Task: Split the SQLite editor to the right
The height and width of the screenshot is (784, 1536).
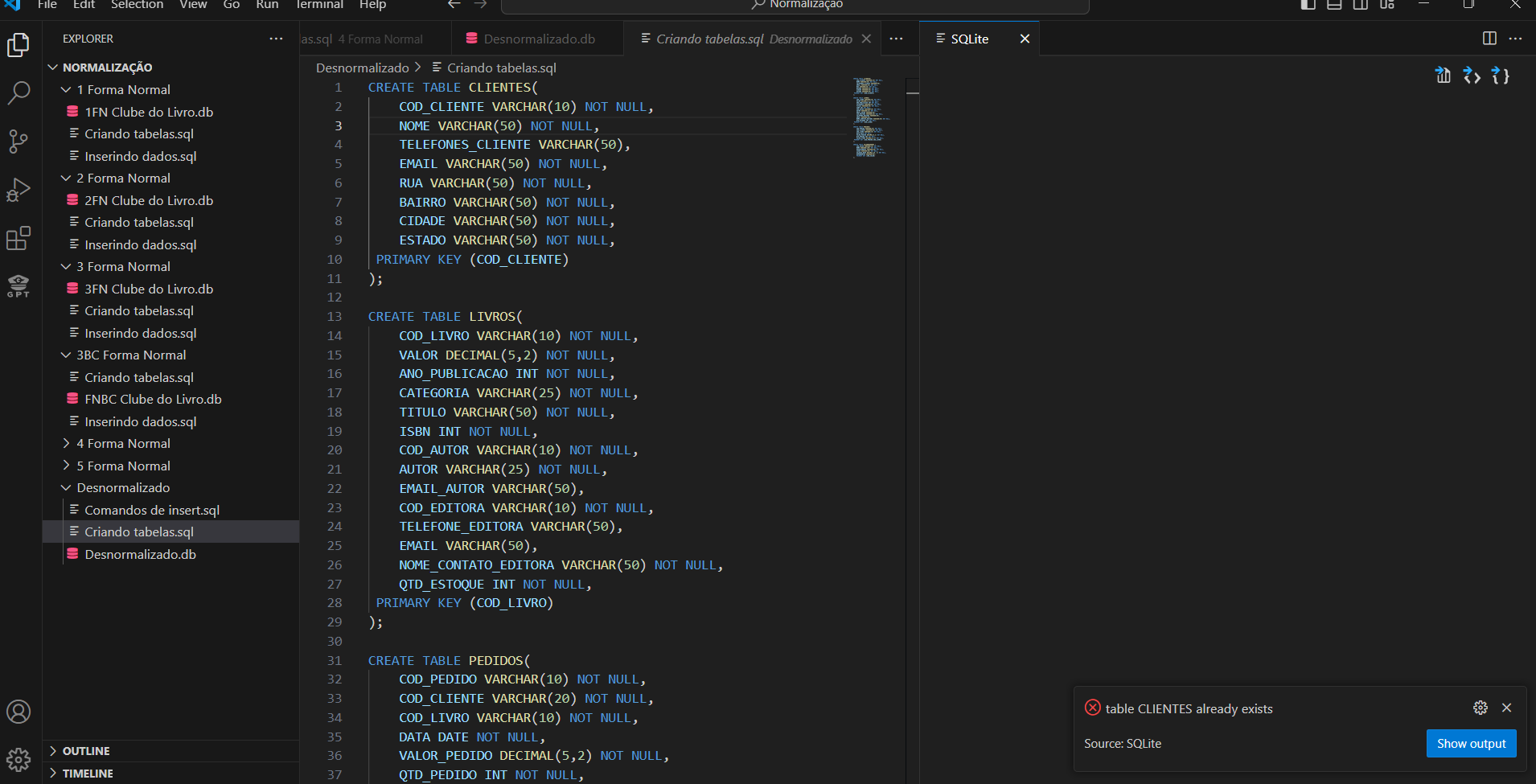Action: click(1489, 39)
